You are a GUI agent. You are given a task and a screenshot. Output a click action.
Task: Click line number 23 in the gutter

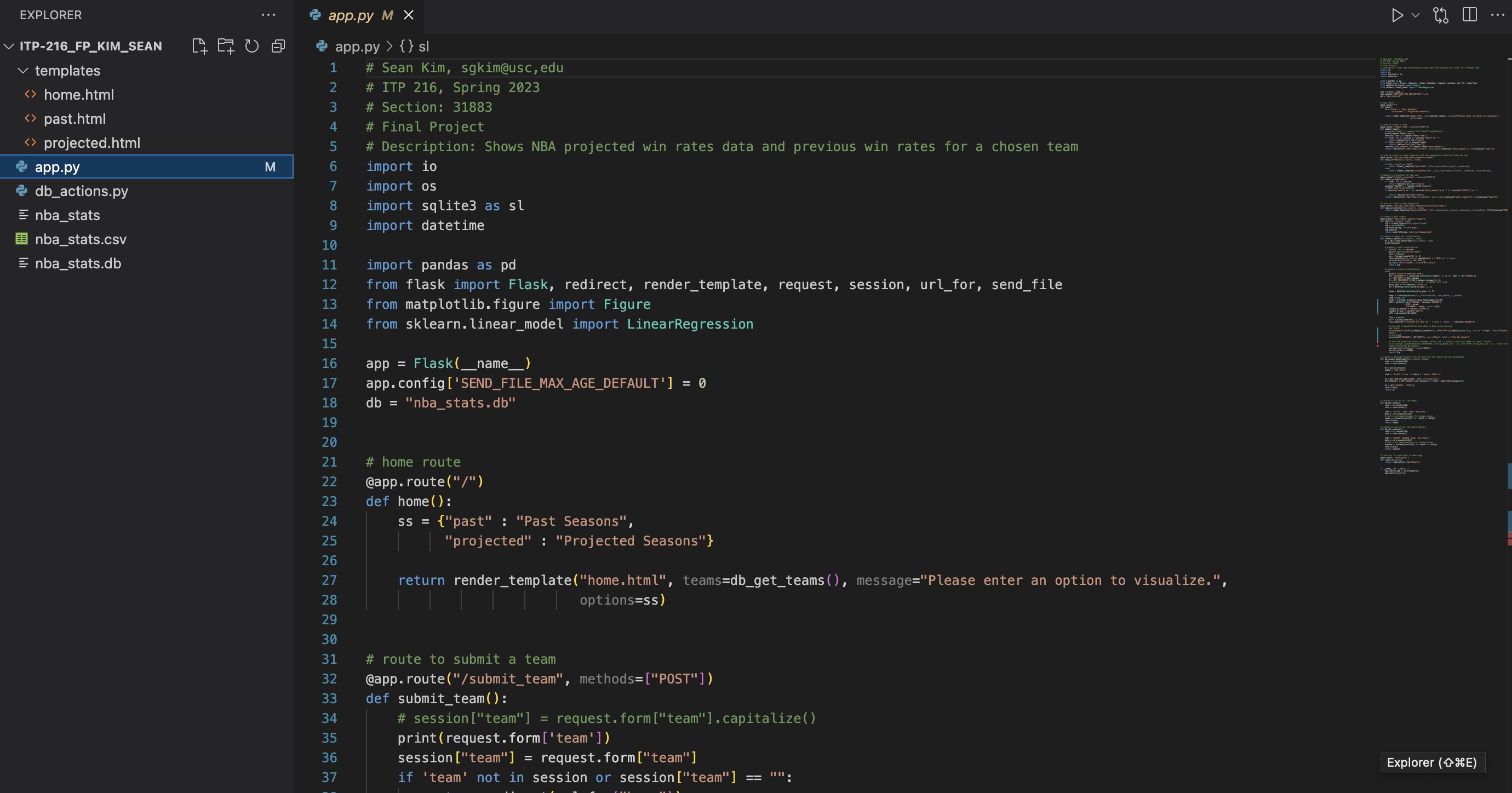(329, 501)
